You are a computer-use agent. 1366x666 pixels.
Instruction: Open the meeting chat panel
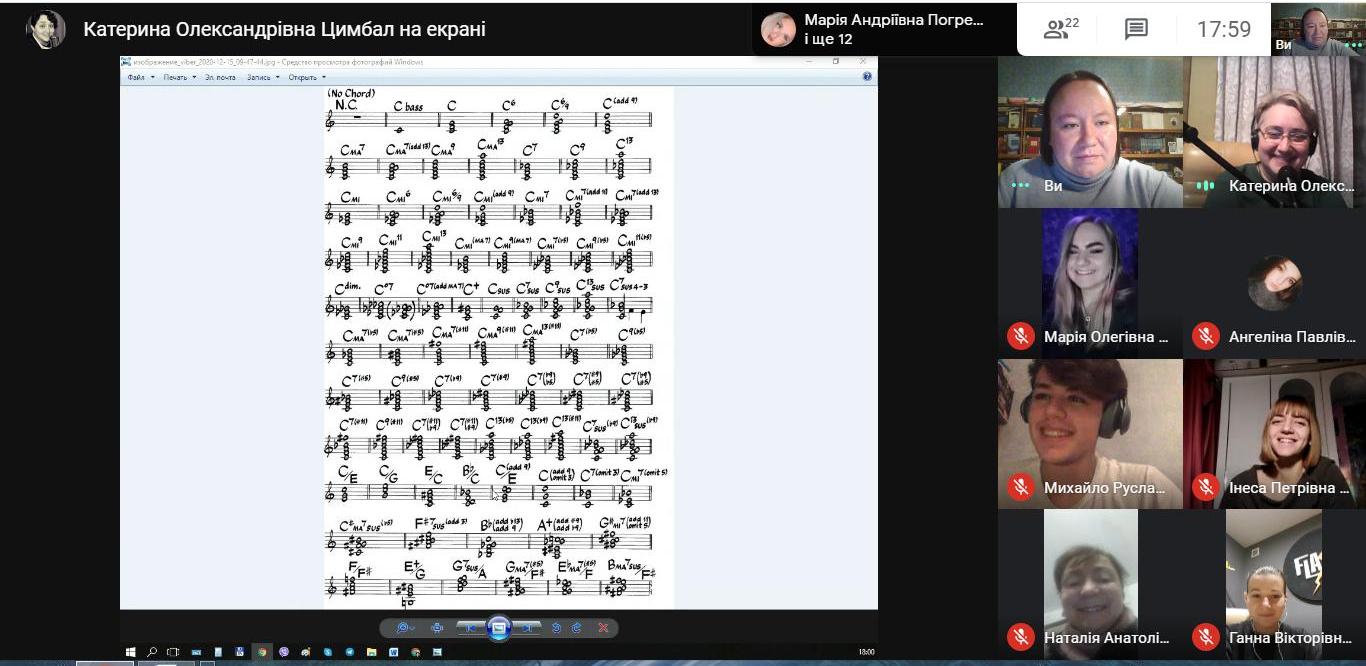[1136, 29]
